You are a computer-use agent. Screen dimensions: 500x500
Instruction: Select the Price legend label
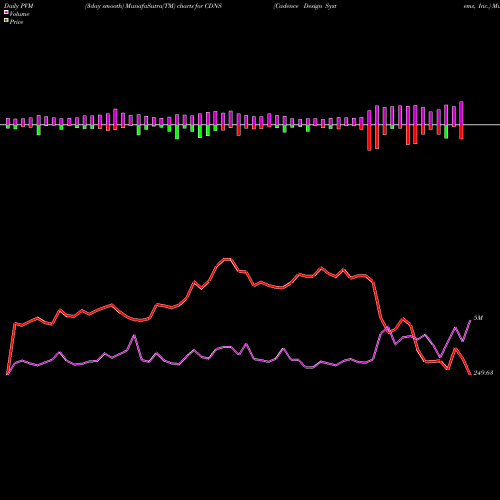click(16, 22)
